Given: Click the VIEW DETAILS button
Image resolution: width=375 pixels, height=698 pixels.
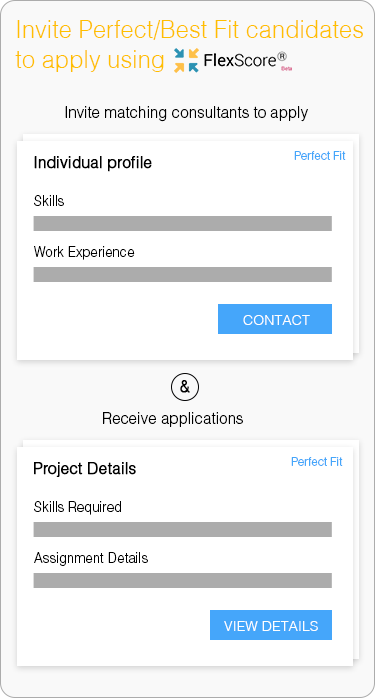Looking at the screenshot, I should pyautogui.click(x=271, y=625).
